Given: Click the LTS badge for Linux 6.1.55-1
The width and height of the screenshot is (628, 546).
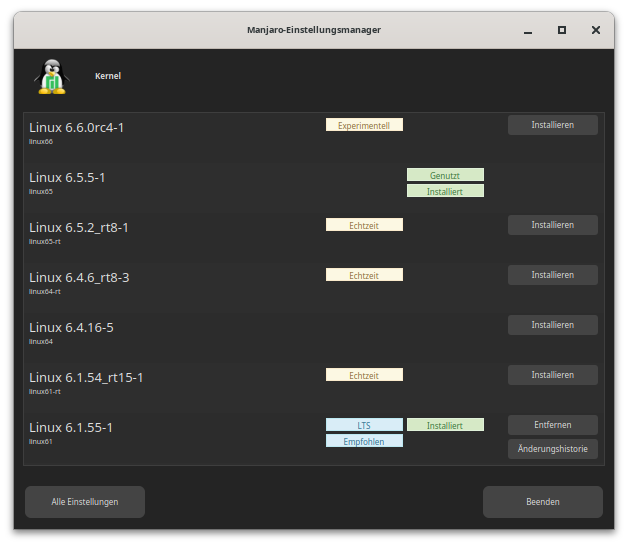Looking at the screenshot, I should pos(364,425).
